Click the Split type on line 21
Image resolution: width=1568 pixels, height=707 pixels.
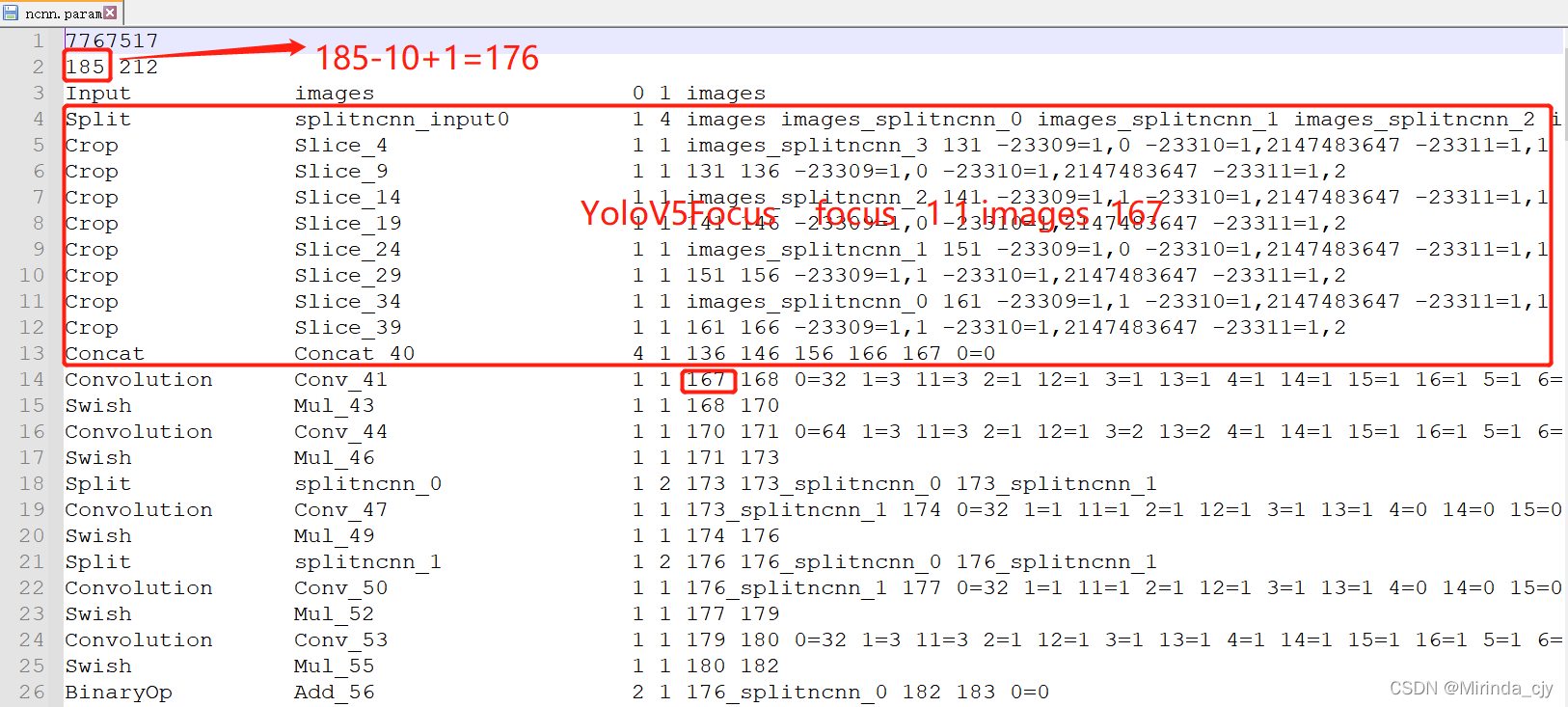coord(97,561)
